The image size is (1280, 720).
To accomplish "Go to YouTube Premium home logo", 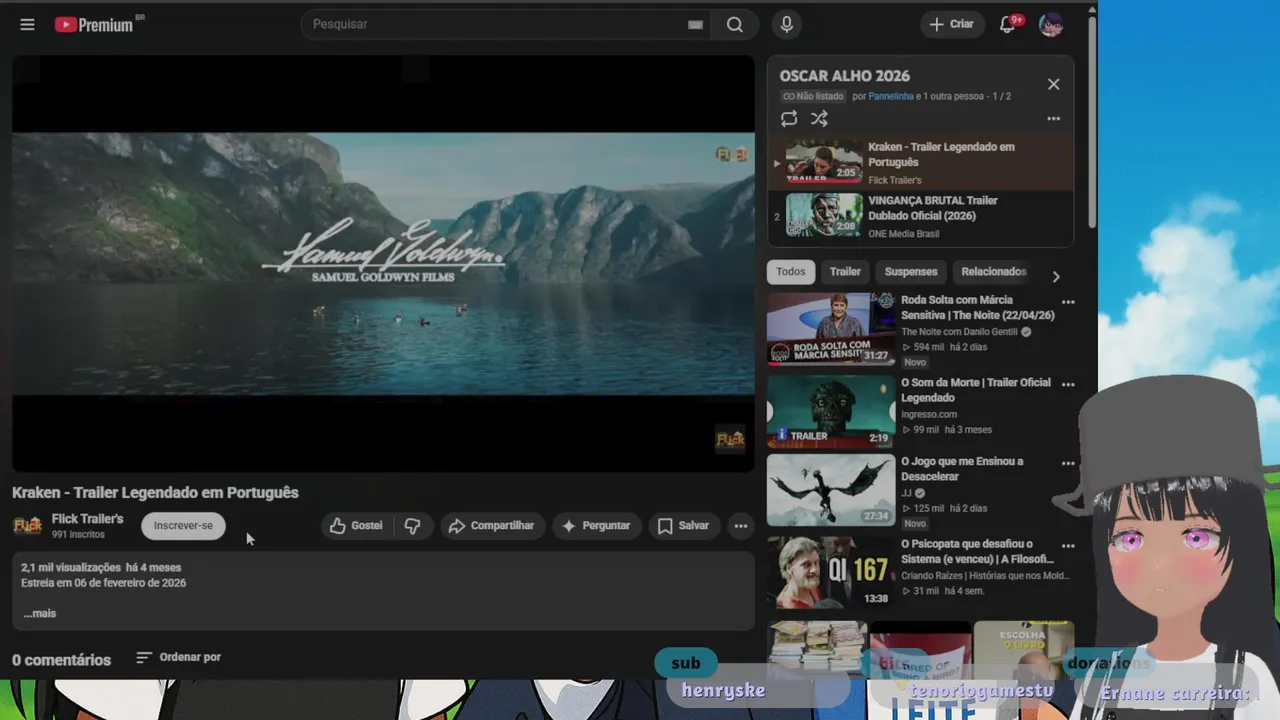I will tap(96, 24).
